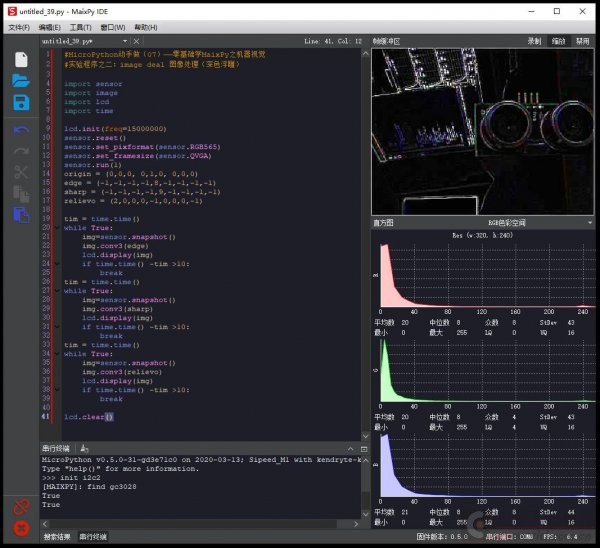Viewport: 600px width, 548px height.
Task: Click the clear icon beside 串行终端 title
Action: pos(85,449)
